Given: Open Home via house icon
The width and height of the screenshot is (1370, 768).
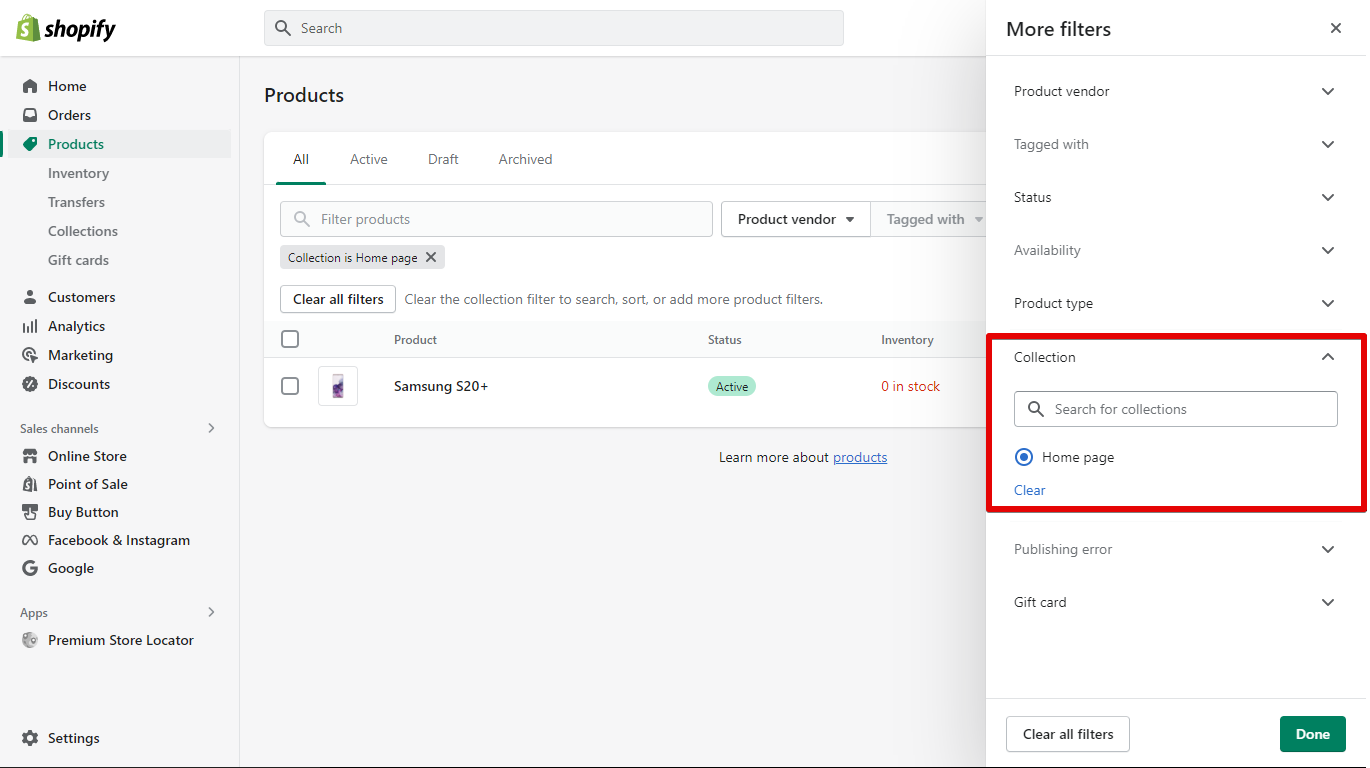Looking at the screenshot, I should pos(30,86).
